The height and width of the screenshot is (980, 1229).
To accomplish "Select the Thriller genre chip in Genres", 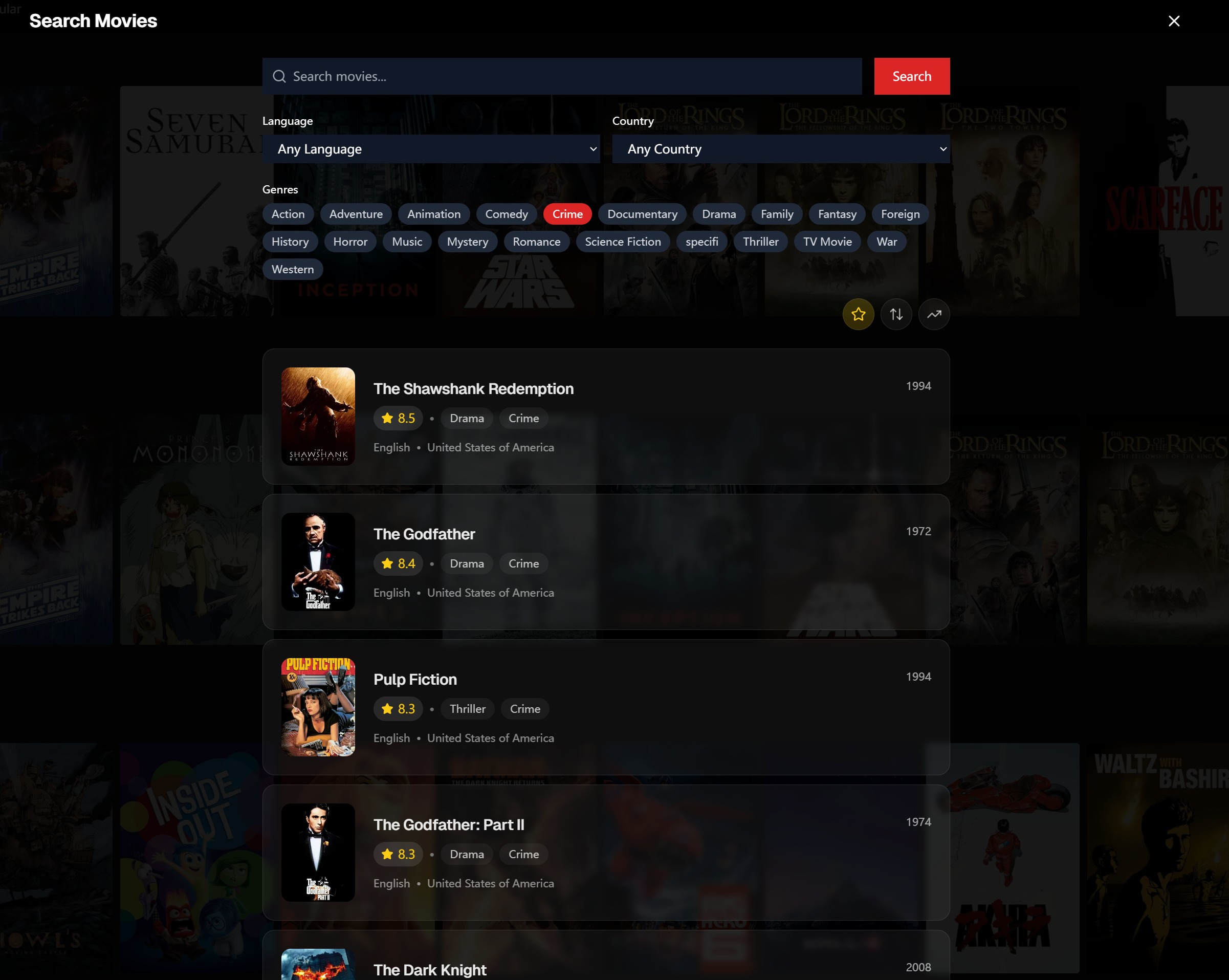I will point(760,242).
